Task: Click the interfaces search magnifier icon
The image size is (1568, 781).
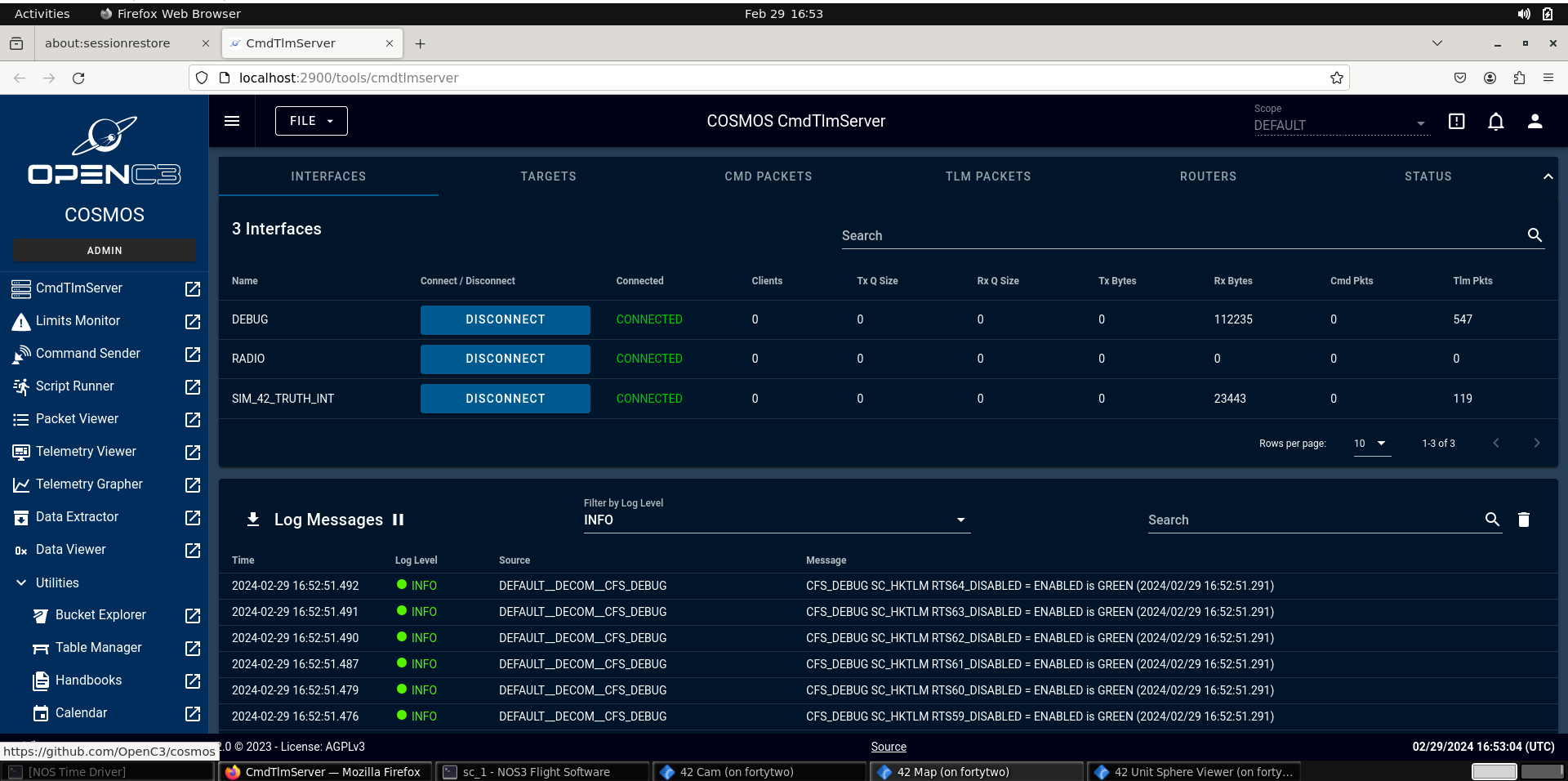Action: click(x=1535, y=235)
